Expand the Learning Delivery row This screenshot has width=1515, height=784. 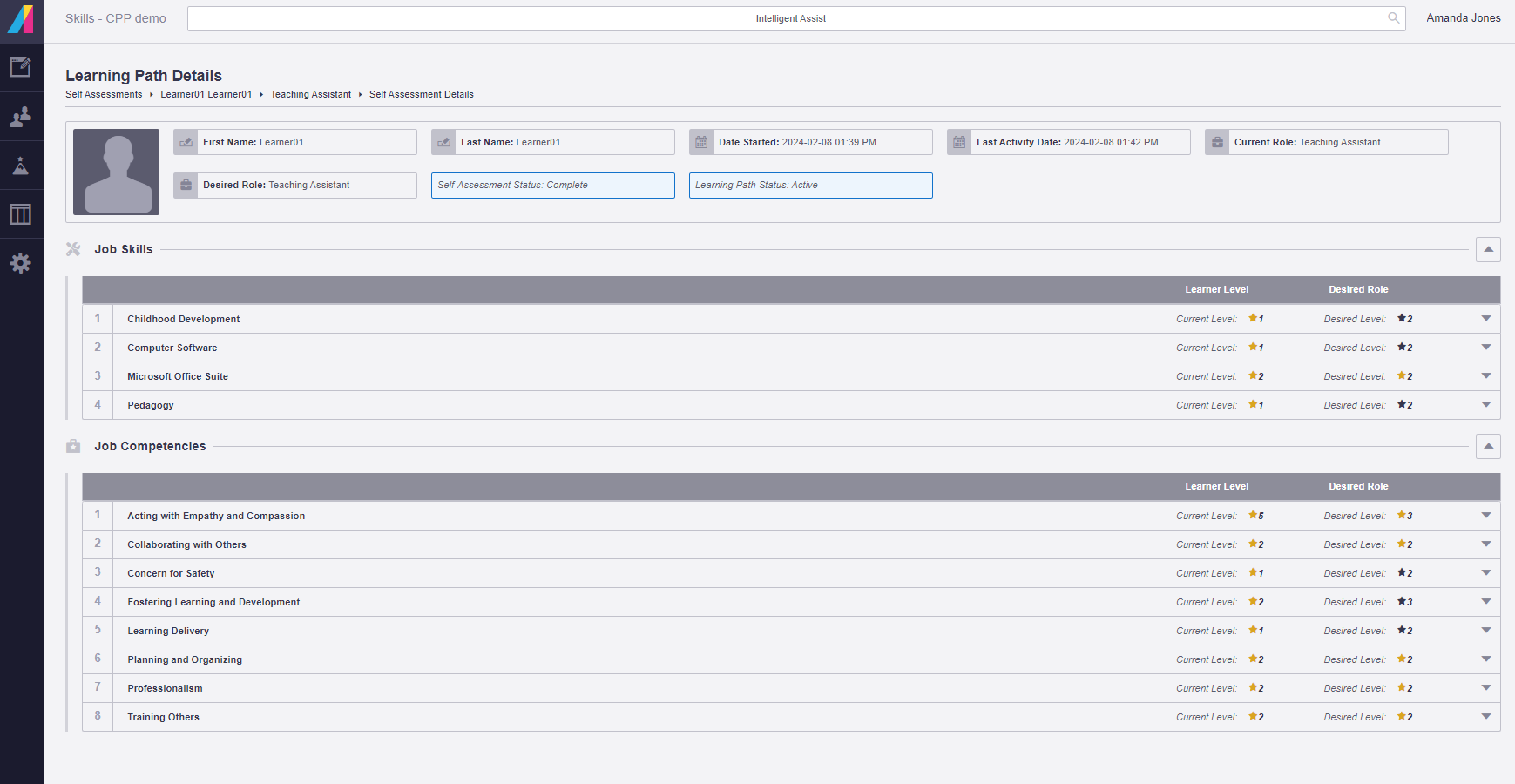pyautogui.click(x=1486, y=631)
